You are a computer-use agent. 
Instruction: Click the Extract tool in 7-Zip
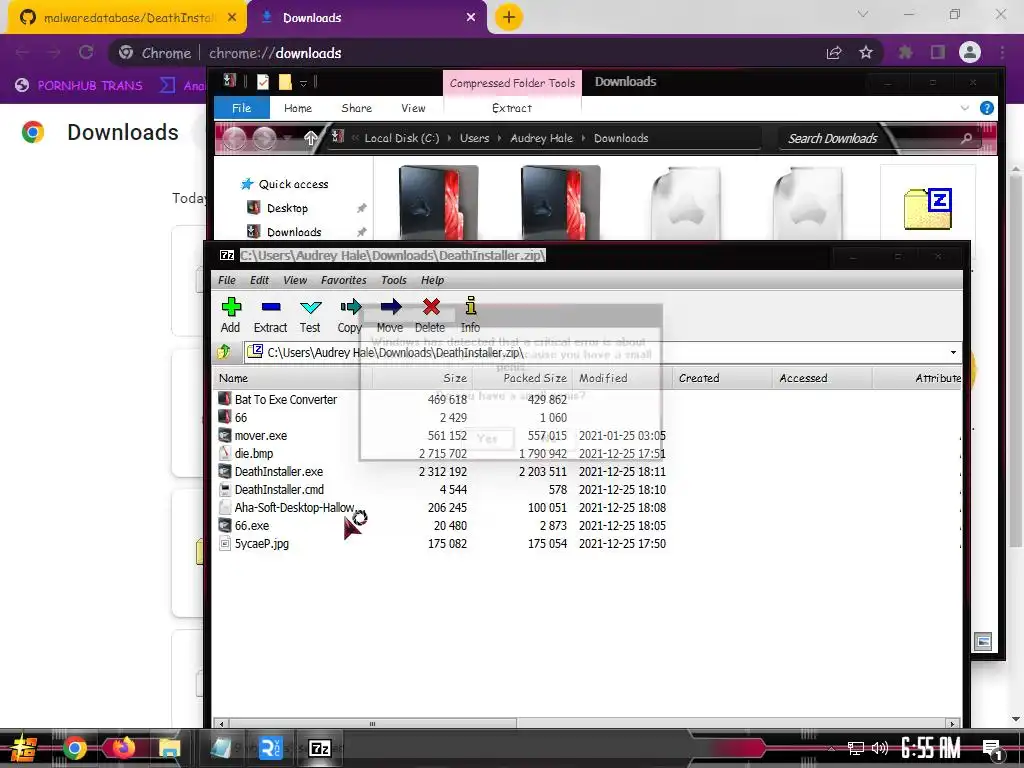(x=270, y=315)
